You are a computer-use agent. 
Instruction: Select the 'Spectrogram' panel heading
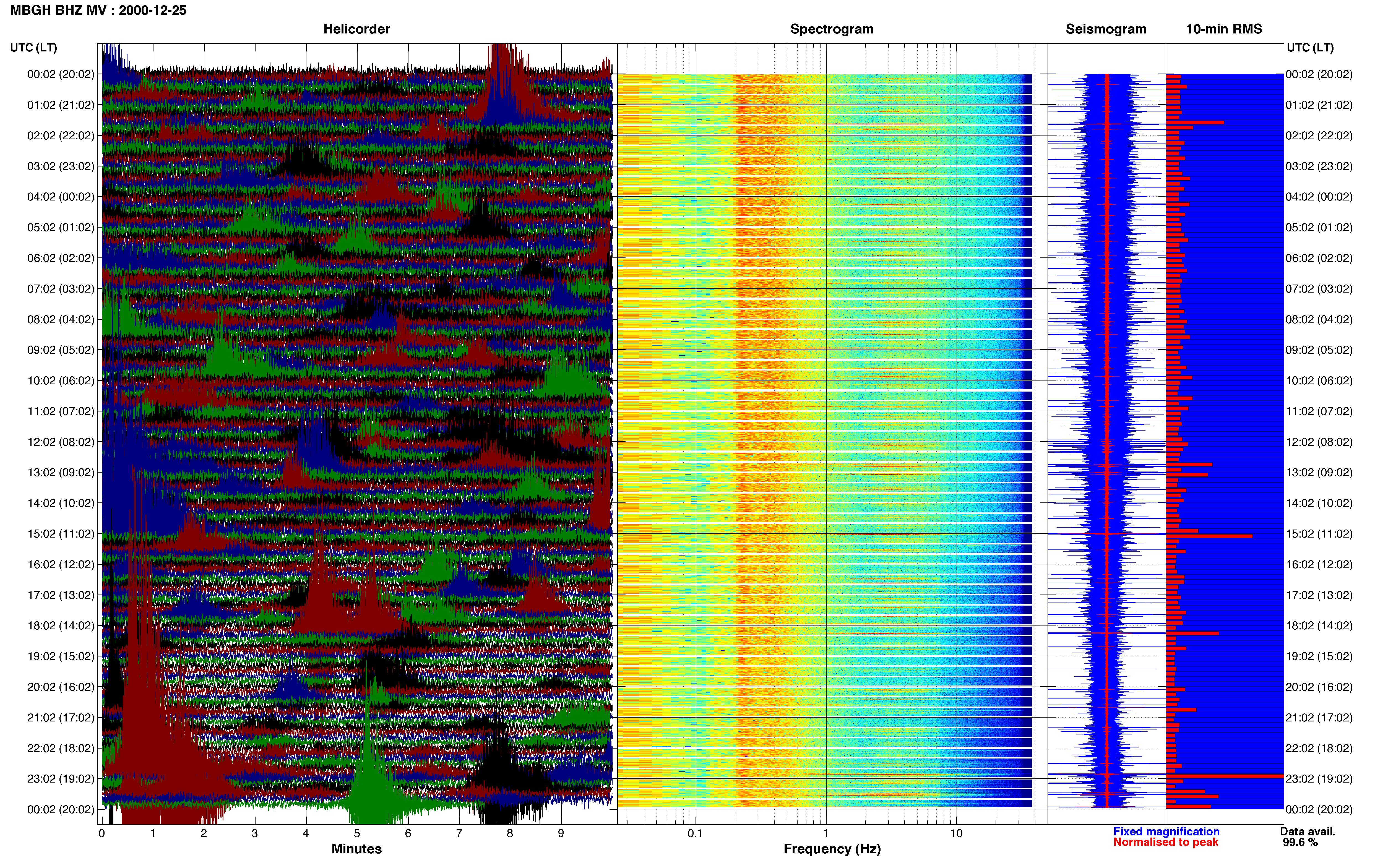tap(832, 29)
